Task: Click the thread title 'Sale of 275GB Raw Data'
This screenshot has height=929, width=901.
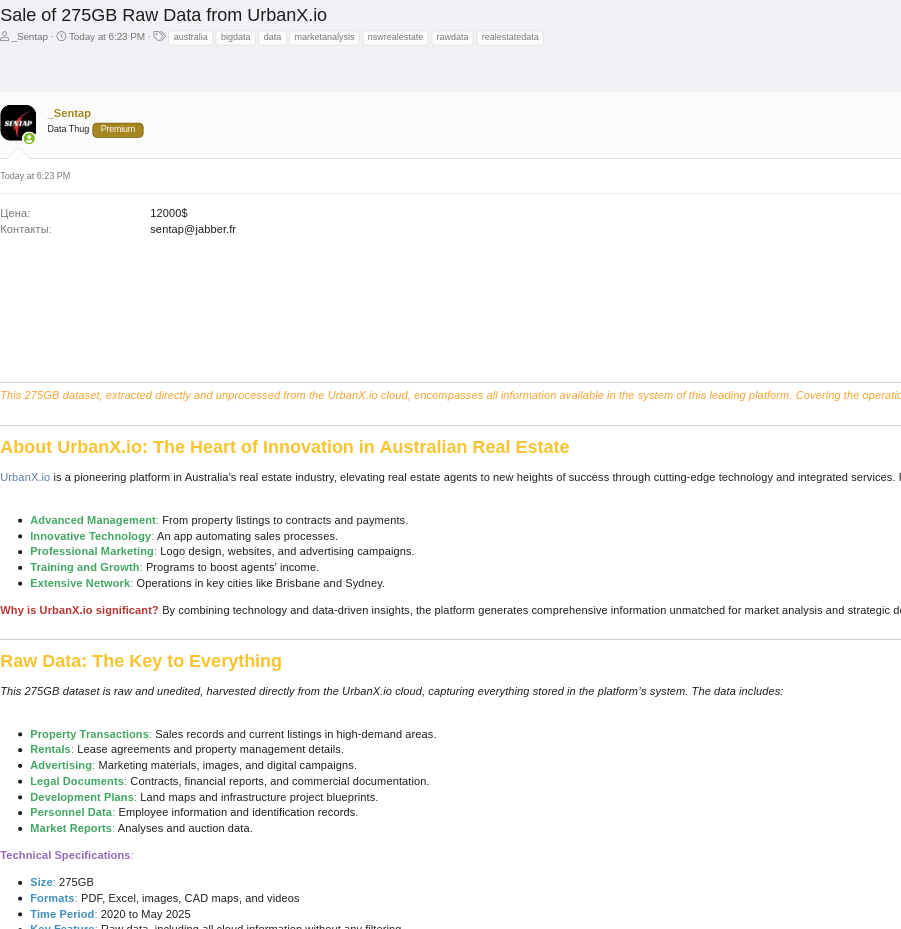Action: pos(163,15)
